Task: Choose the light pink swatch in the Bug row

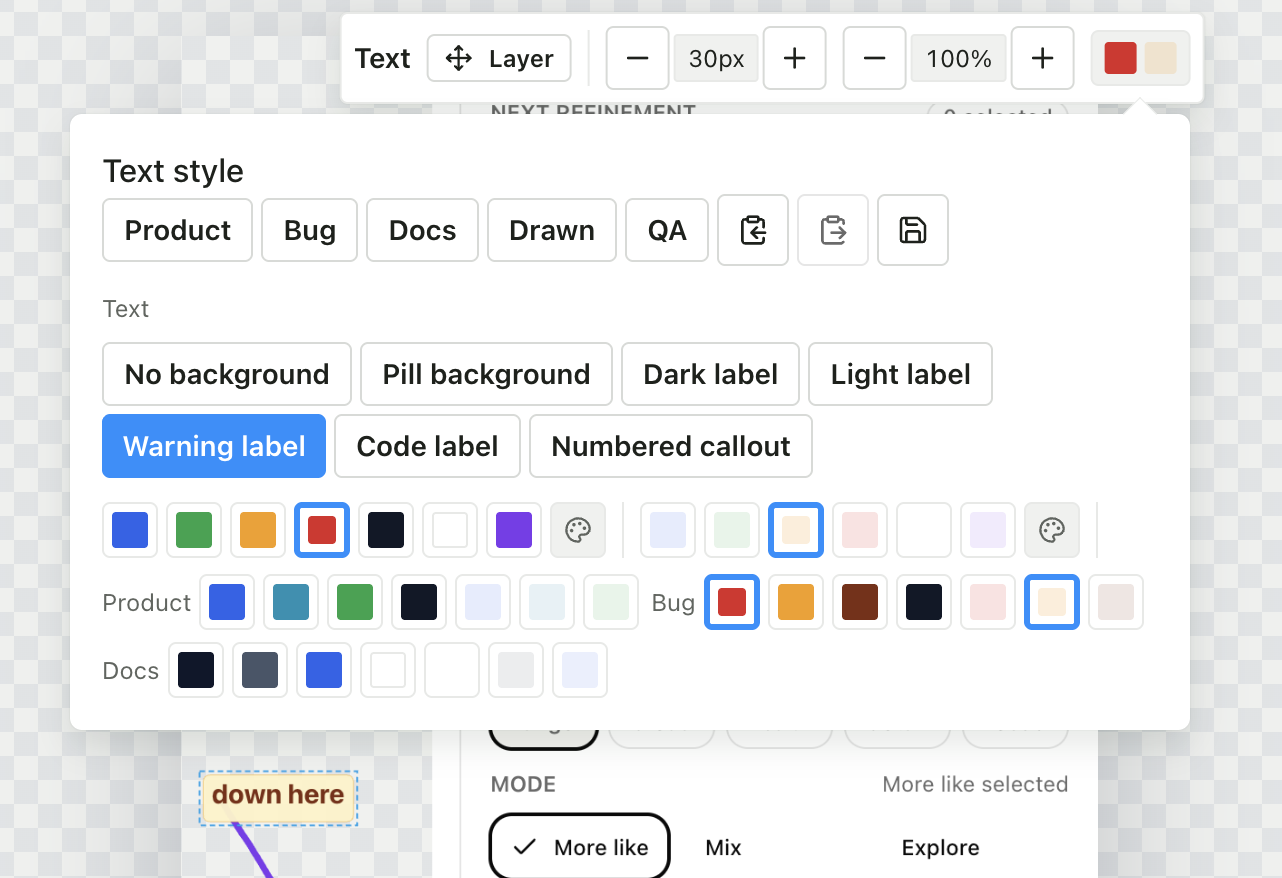Action: click(988, 602)
